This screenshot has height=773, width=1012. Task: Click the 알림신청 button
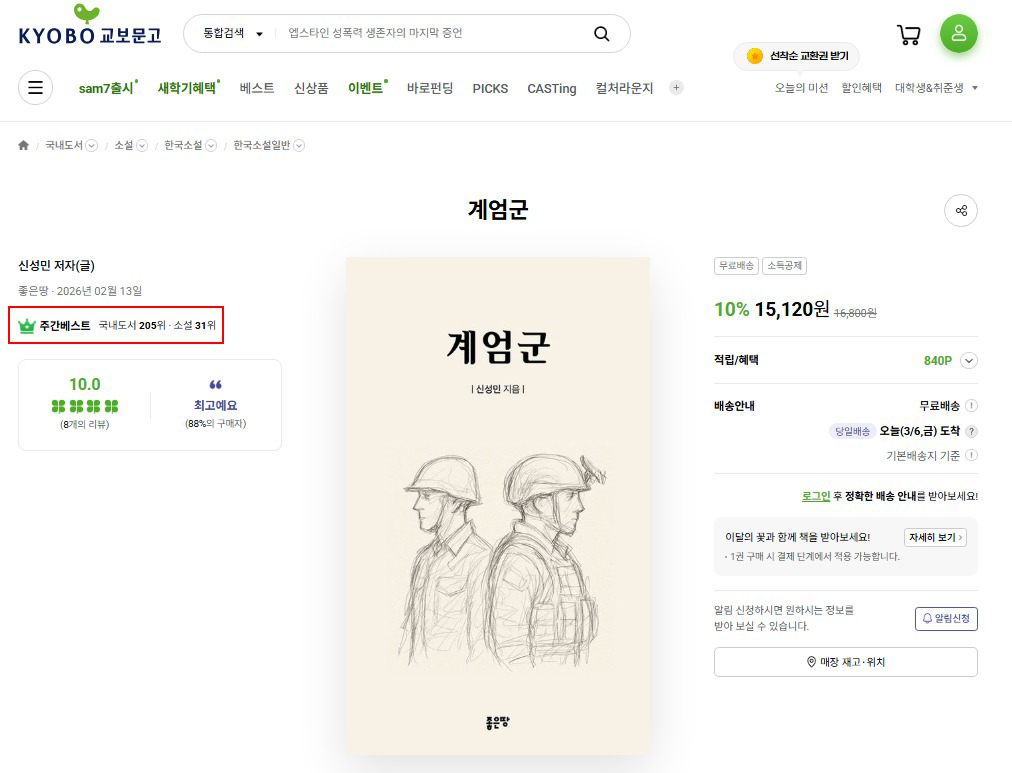tap(945, 619)
